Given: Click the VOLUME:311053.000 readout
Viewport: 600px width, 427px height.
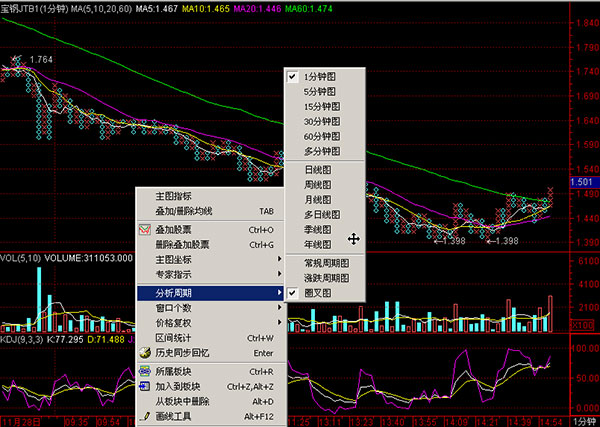Looking at the screenshot, I should [89, 259].
